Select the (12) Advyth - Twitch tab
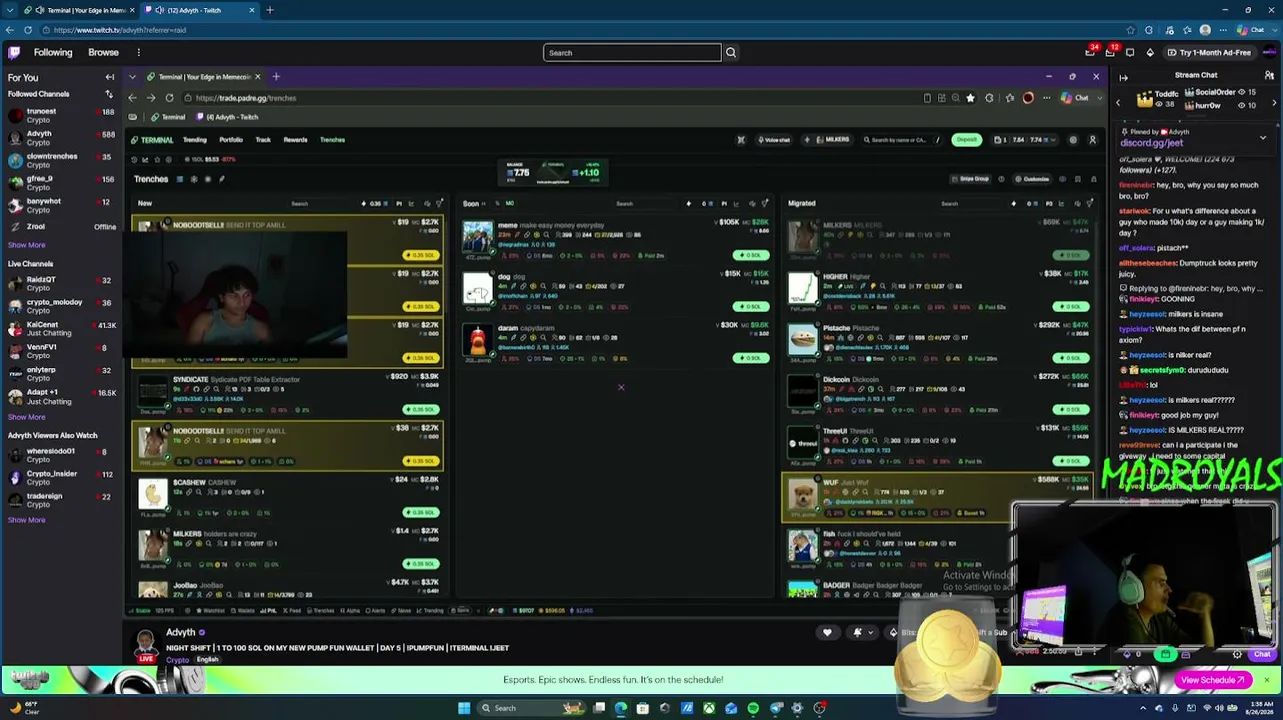 pyautogui.click(x=201, y=10)
